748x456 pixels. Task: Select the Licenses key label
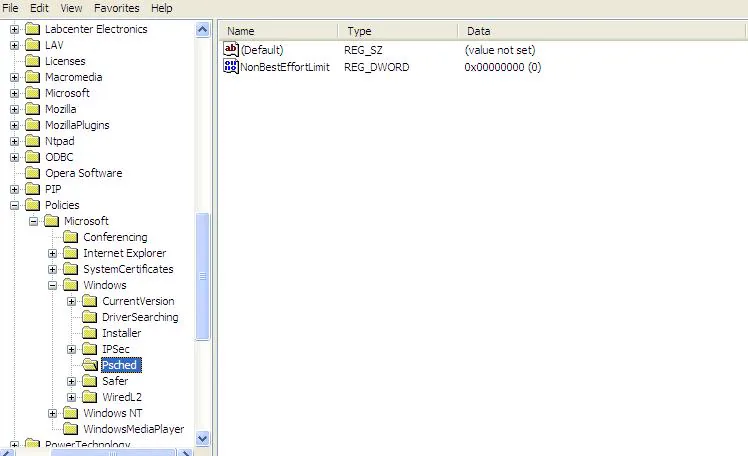tap(65, 62)
